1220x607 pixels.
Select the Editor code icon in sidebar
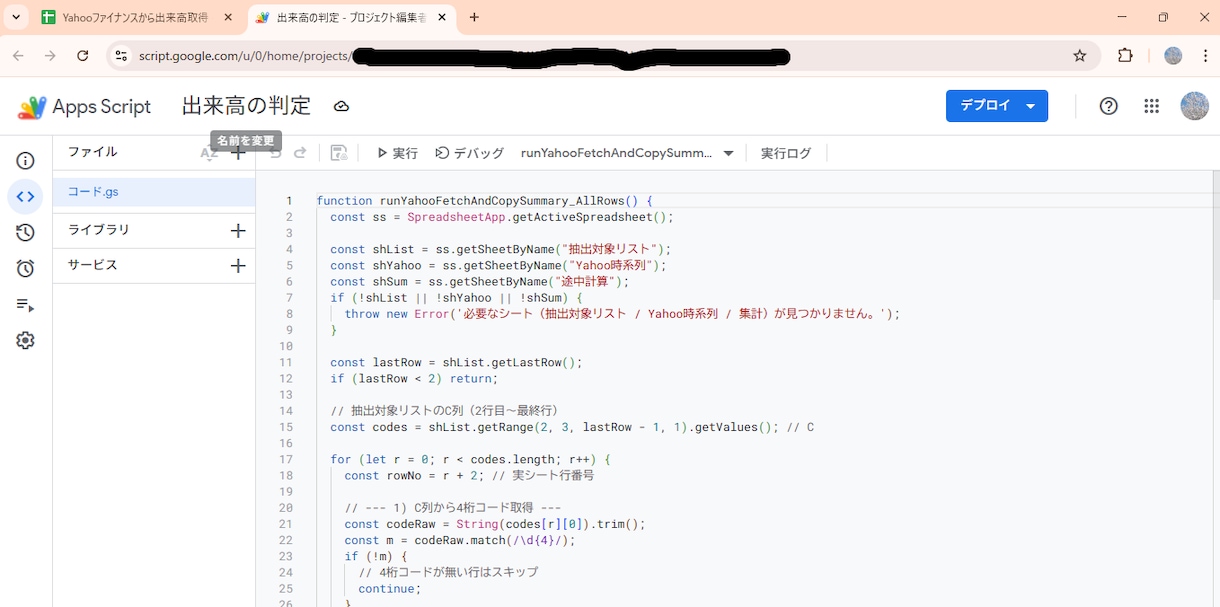(x=25, y=197)
